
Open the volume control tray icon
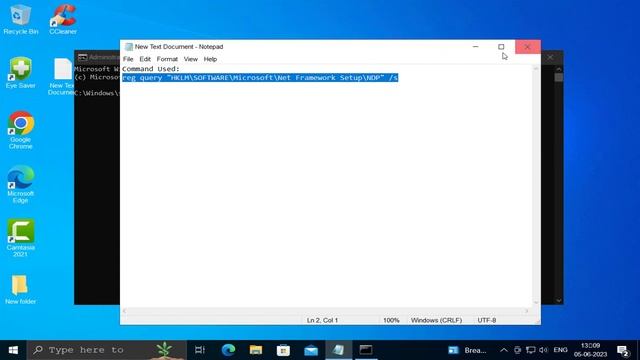[543, 350]
